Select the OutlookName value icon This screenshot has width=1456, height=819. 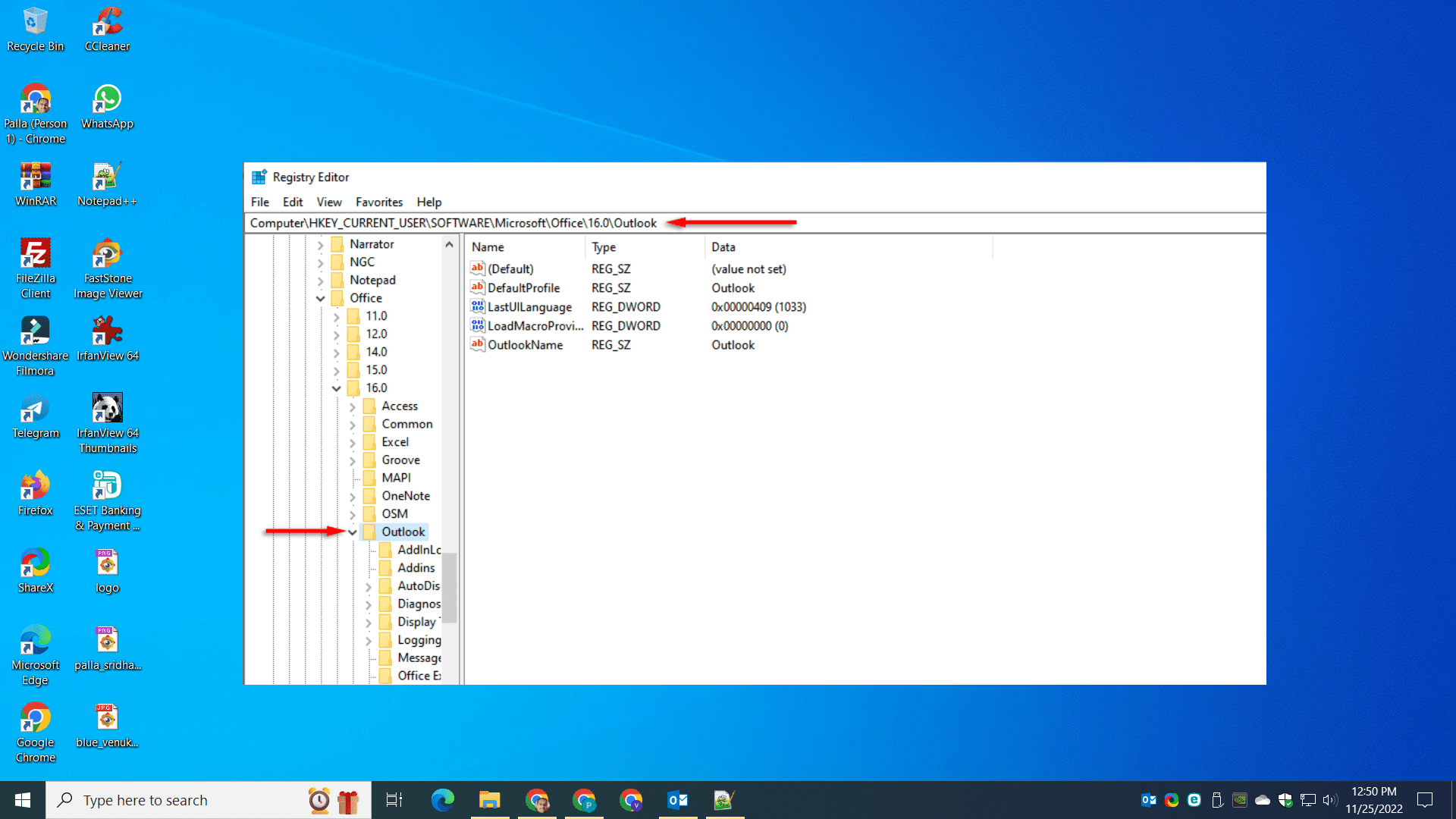coord(477,344)
